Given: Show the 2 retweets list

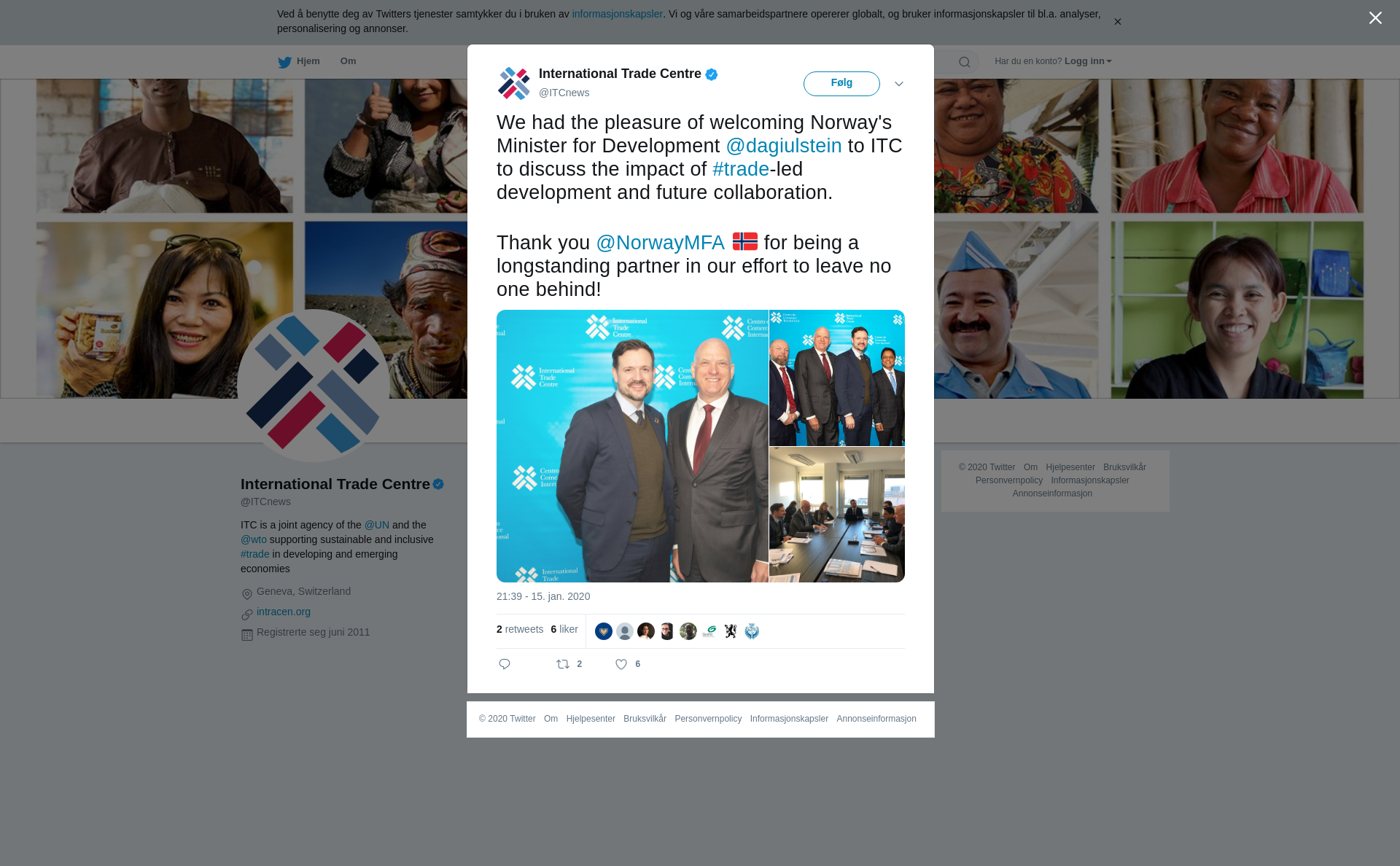Looking at the screenshot, I should tap(520, 629).
